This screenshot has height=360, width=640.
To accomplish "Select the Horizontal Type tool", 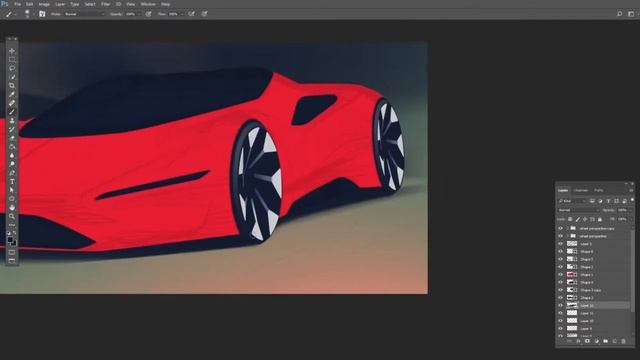I will 12,181.
